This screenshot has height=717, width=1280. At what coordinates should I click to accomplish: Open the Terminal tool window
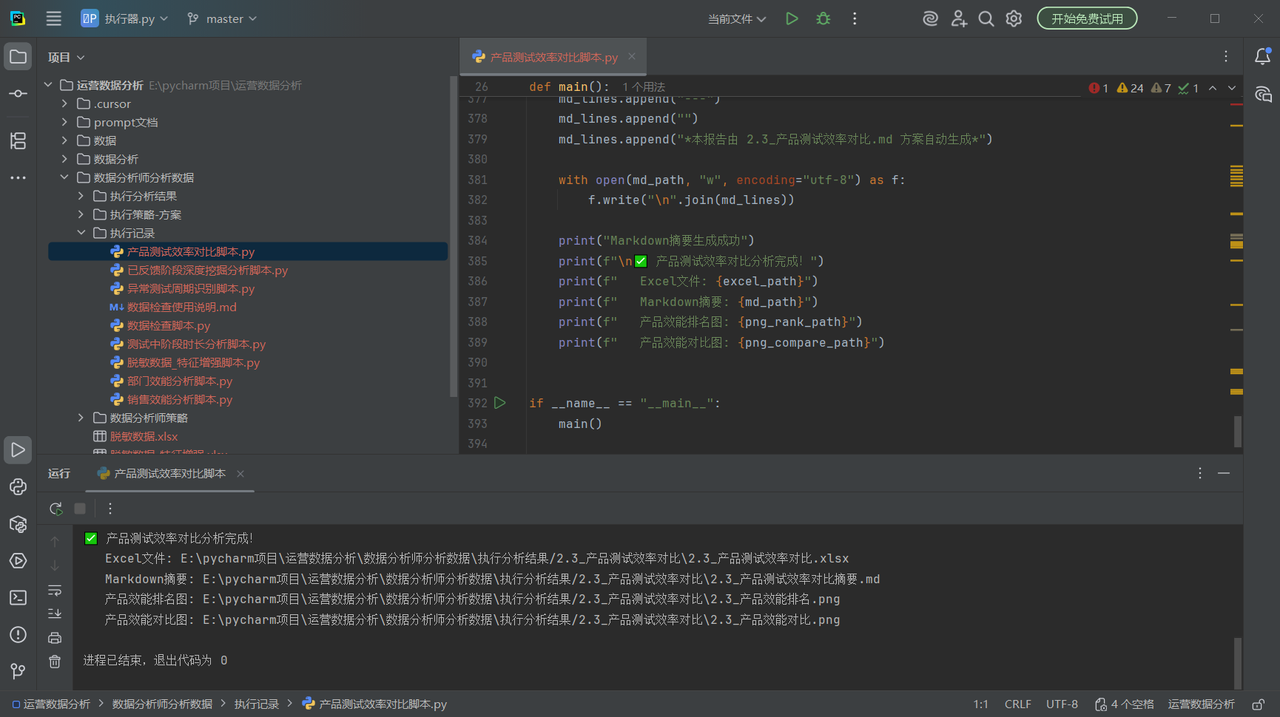(x=18, y=598)
